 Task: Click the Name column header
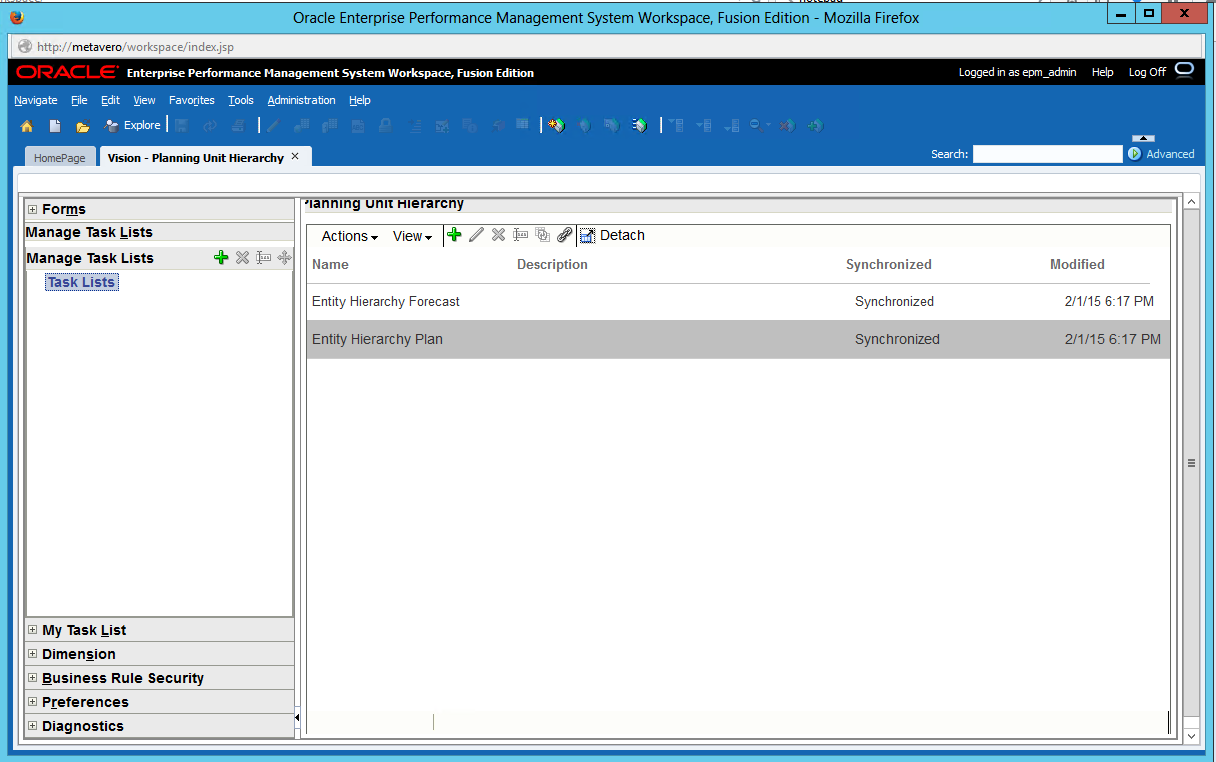[330, 264]
